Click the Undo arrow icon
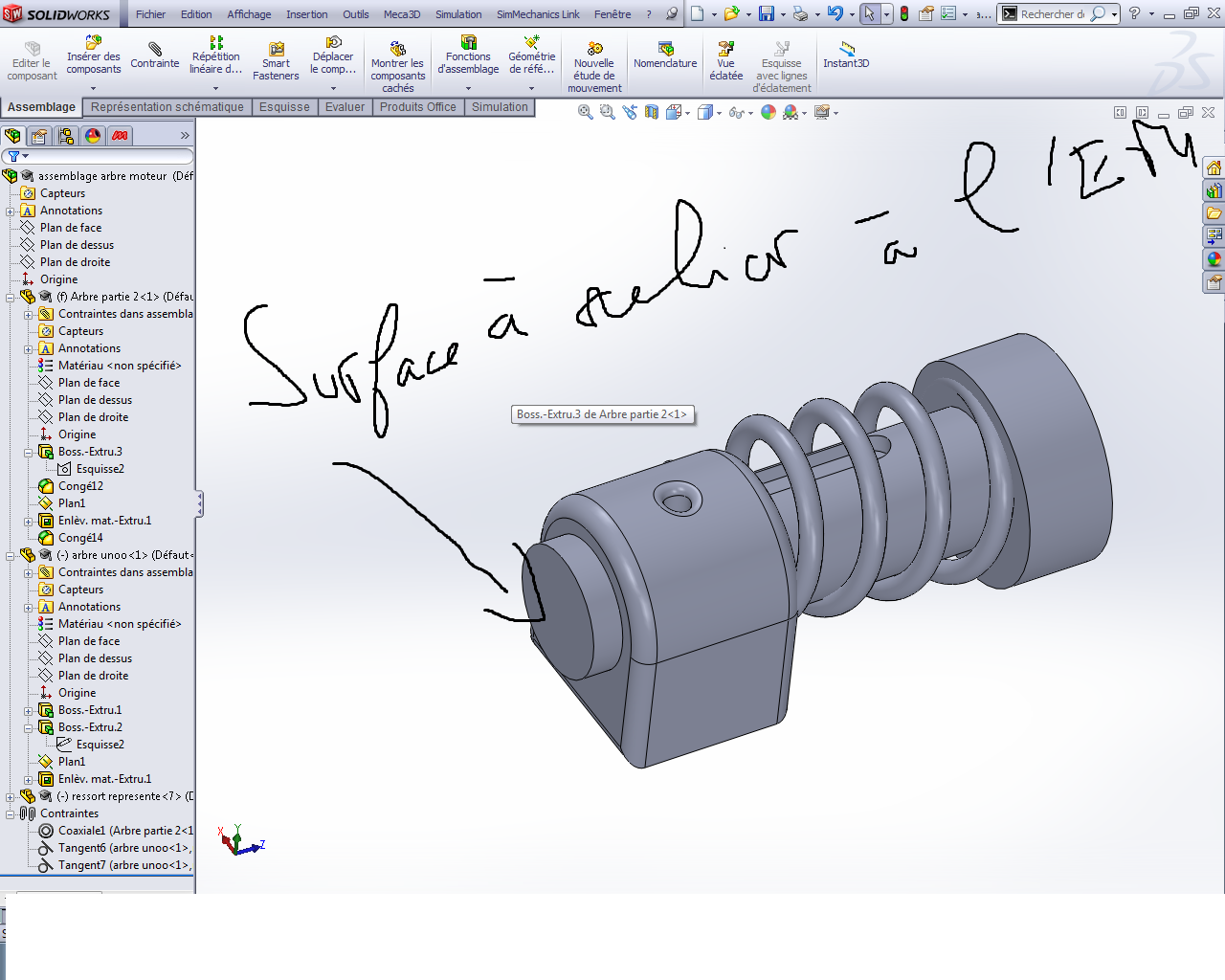Viewport: 1225px width, 980px height. click(835, 13)
